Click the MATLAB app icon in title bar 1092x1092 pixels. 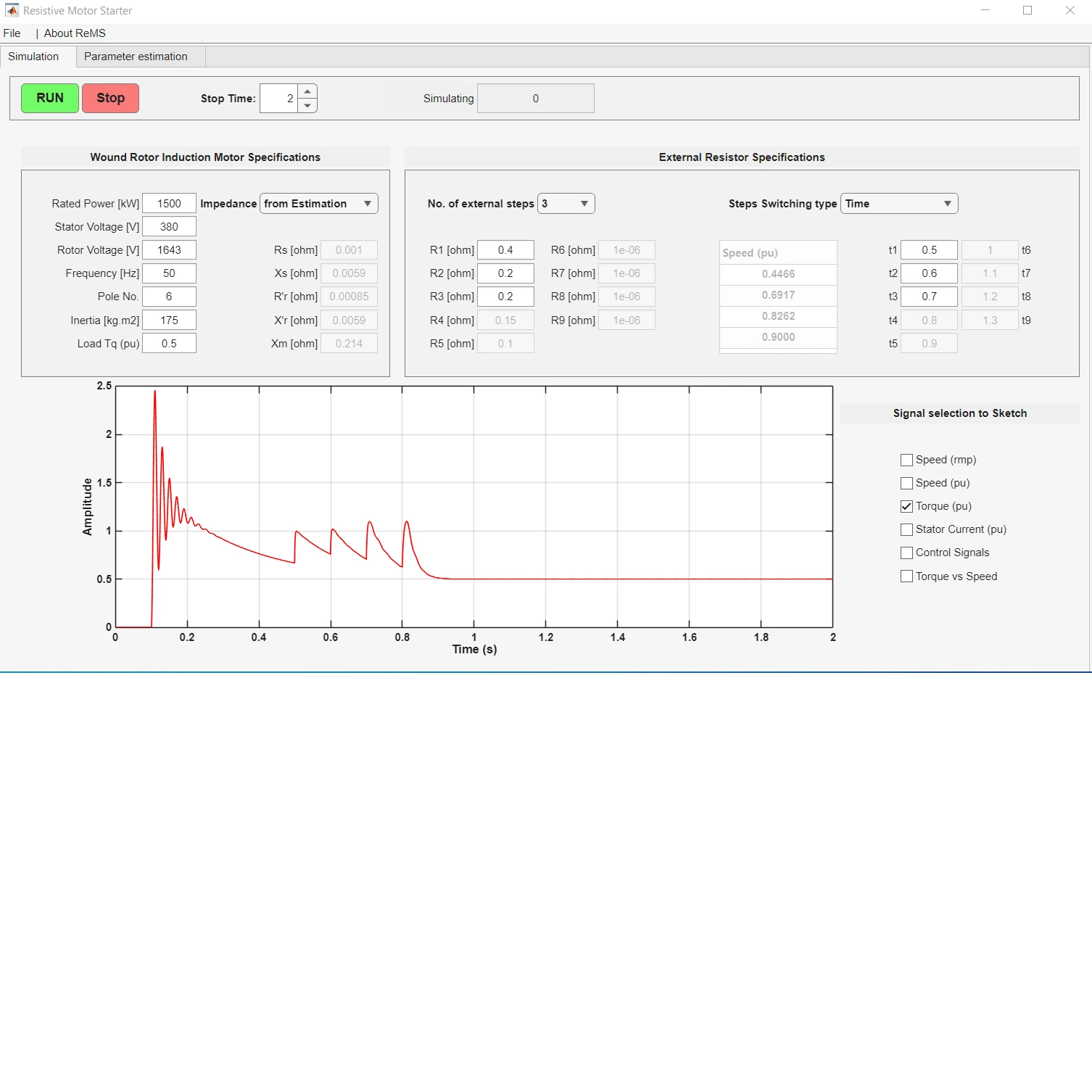[x=12, y=11]
